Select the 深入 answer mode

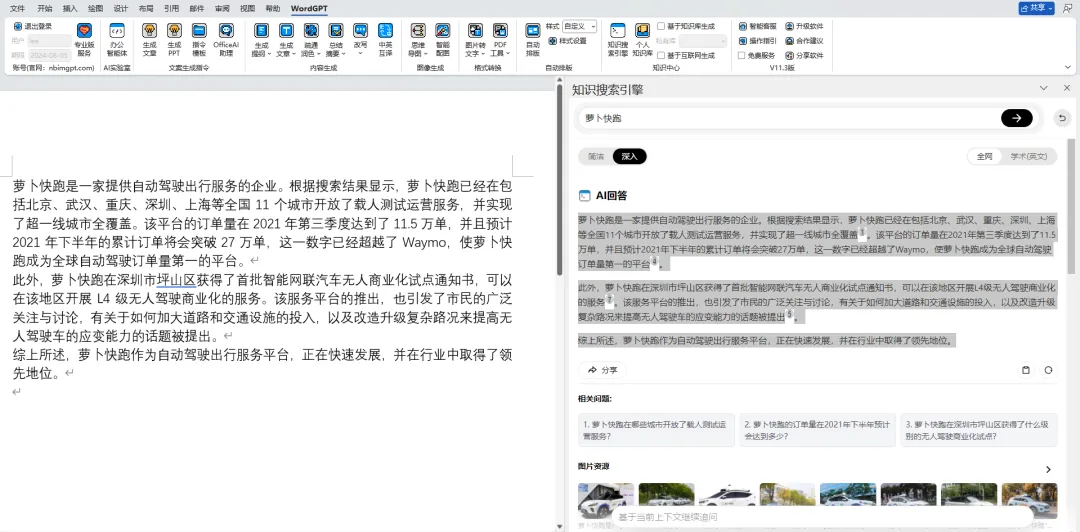click(630, 156)
